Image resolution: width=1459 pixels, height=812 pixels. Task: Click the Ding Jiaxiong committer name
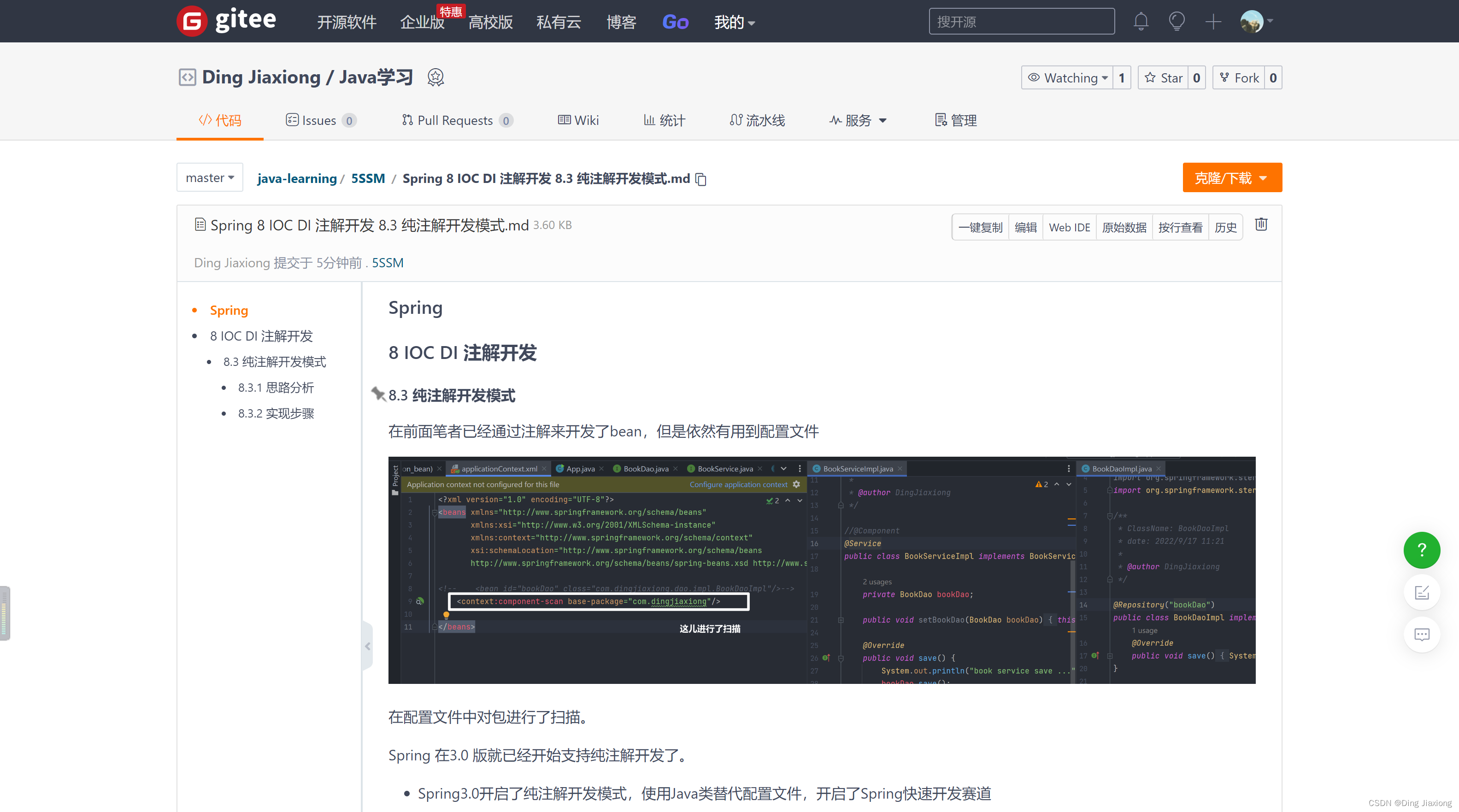click(232, 263)
